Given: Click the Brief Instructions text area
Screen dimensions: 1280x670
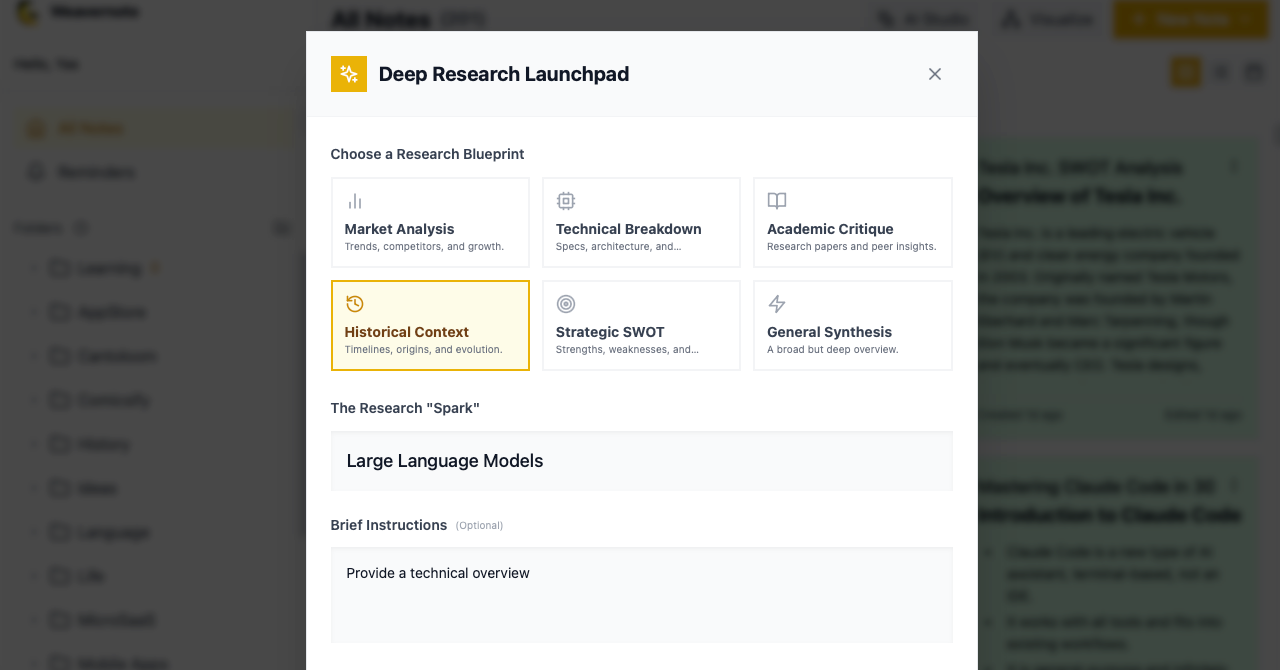Looking at the screenshot, I should pos(641,595).
